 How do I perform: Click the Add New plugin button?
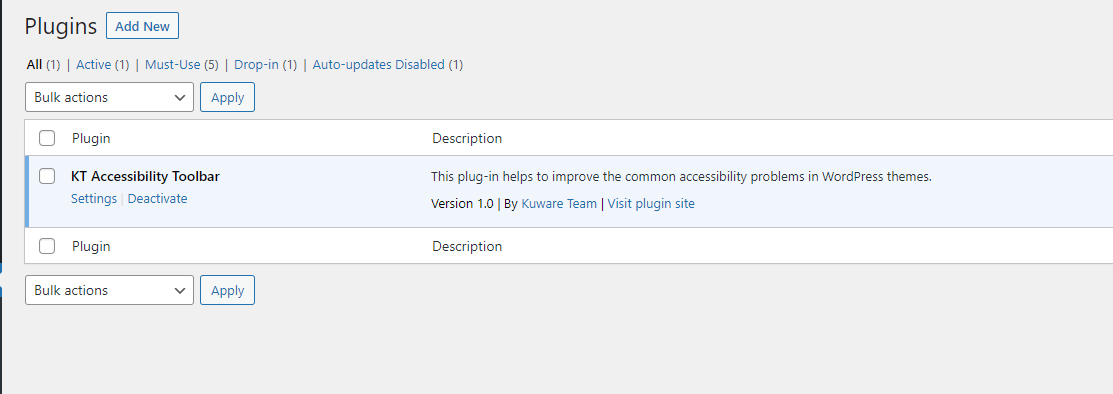tap(142, 26)
